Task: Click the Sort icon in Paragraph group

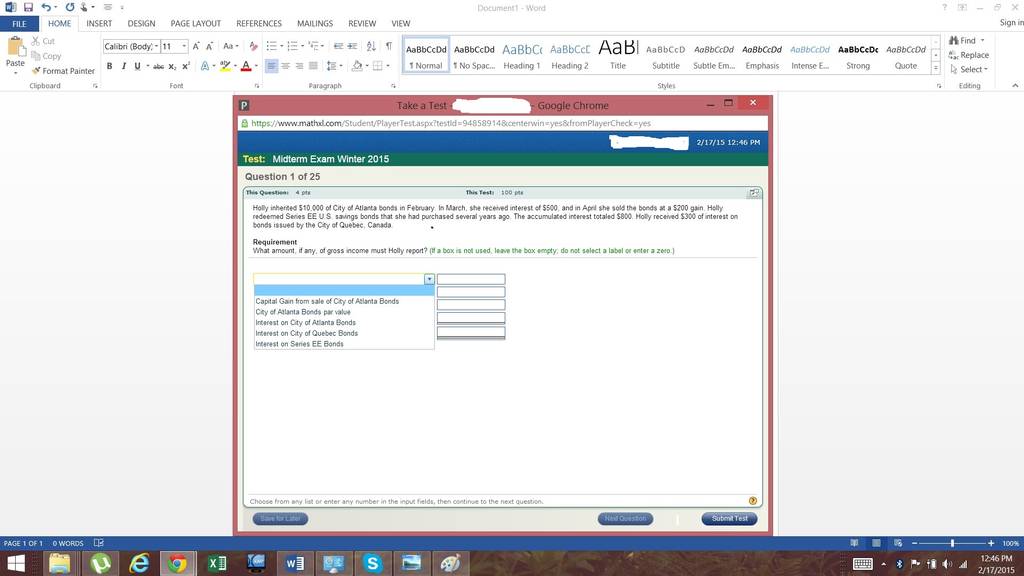Action: [371, 46]
